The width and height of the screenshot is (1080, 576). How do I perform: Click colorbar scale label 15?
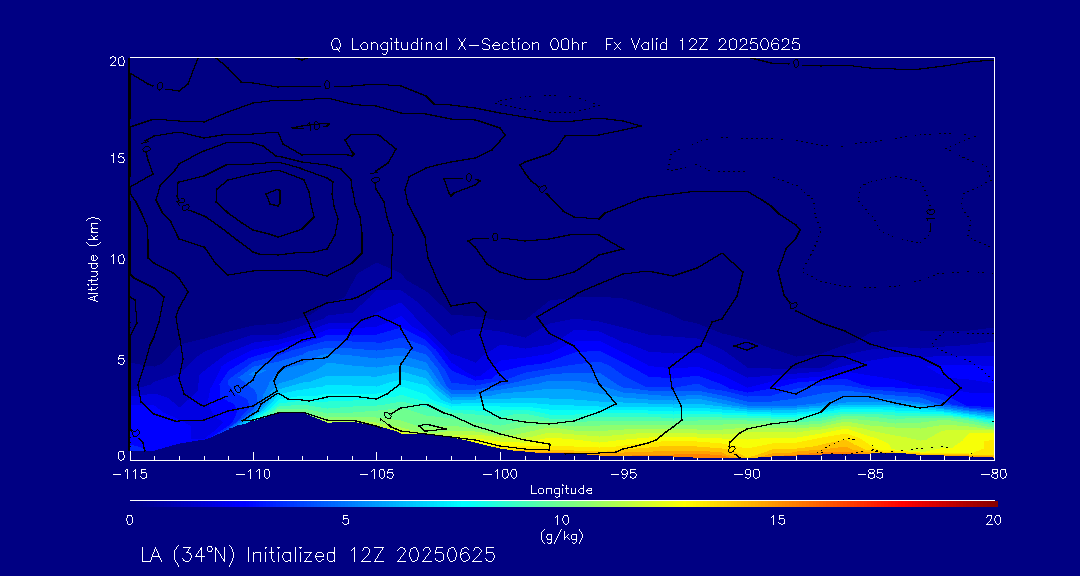[778, 521]
